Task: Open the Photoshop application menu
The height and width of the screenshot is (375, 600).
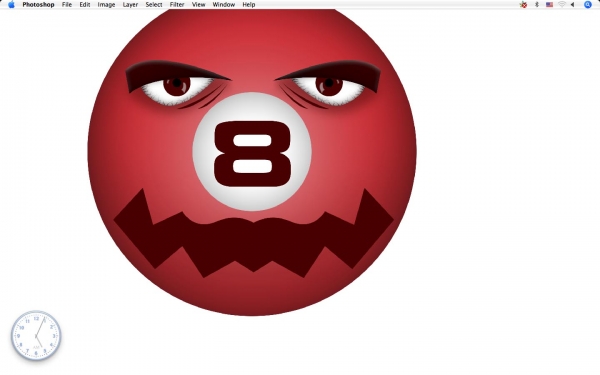Action: pyautogui.click(x=38, y=5)
